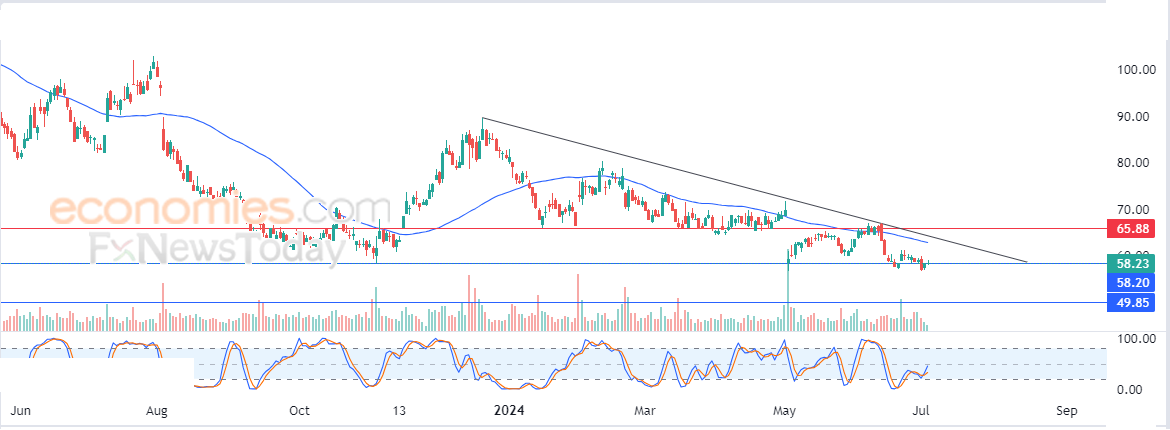1170x430 pixels.
Task: Click the Jun label on time axis
Action: pyautogui.click(x=18, y=411)
